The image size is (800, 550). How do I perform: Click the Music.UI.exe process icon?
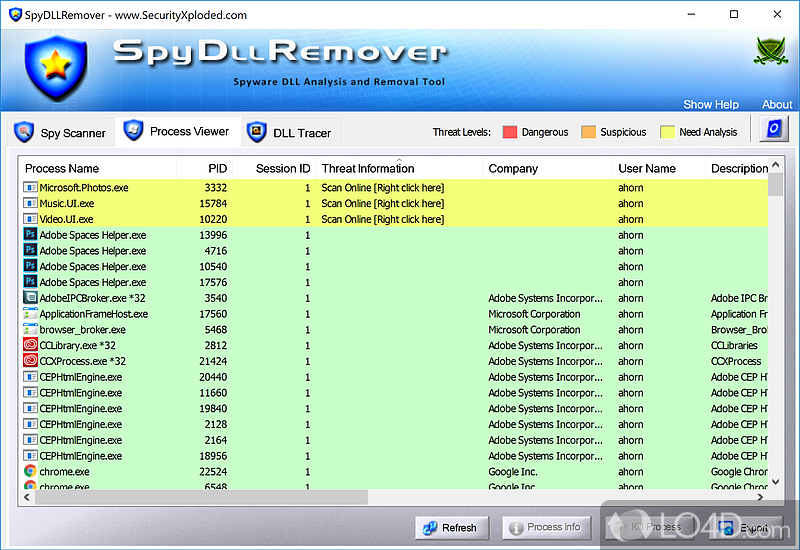(x=30, y=203)
